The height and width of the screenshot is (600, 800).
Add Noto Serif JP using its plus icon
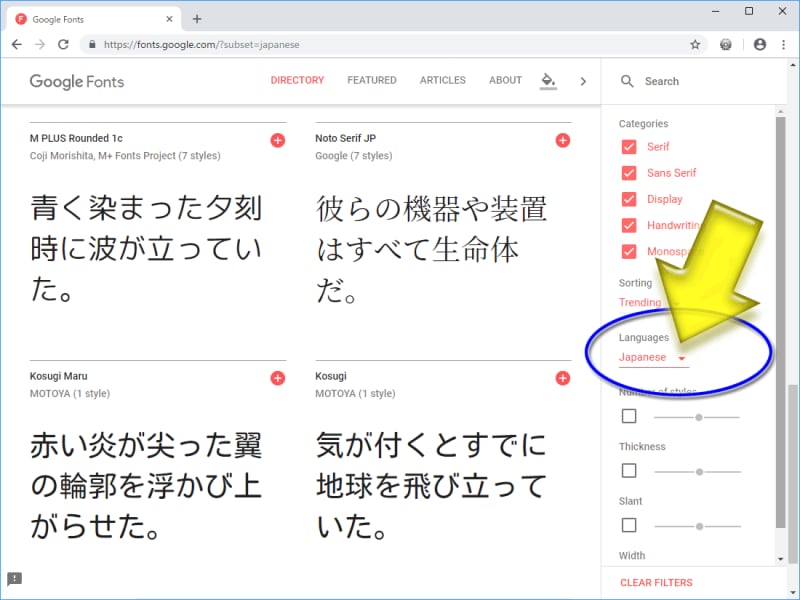point(562,141)
